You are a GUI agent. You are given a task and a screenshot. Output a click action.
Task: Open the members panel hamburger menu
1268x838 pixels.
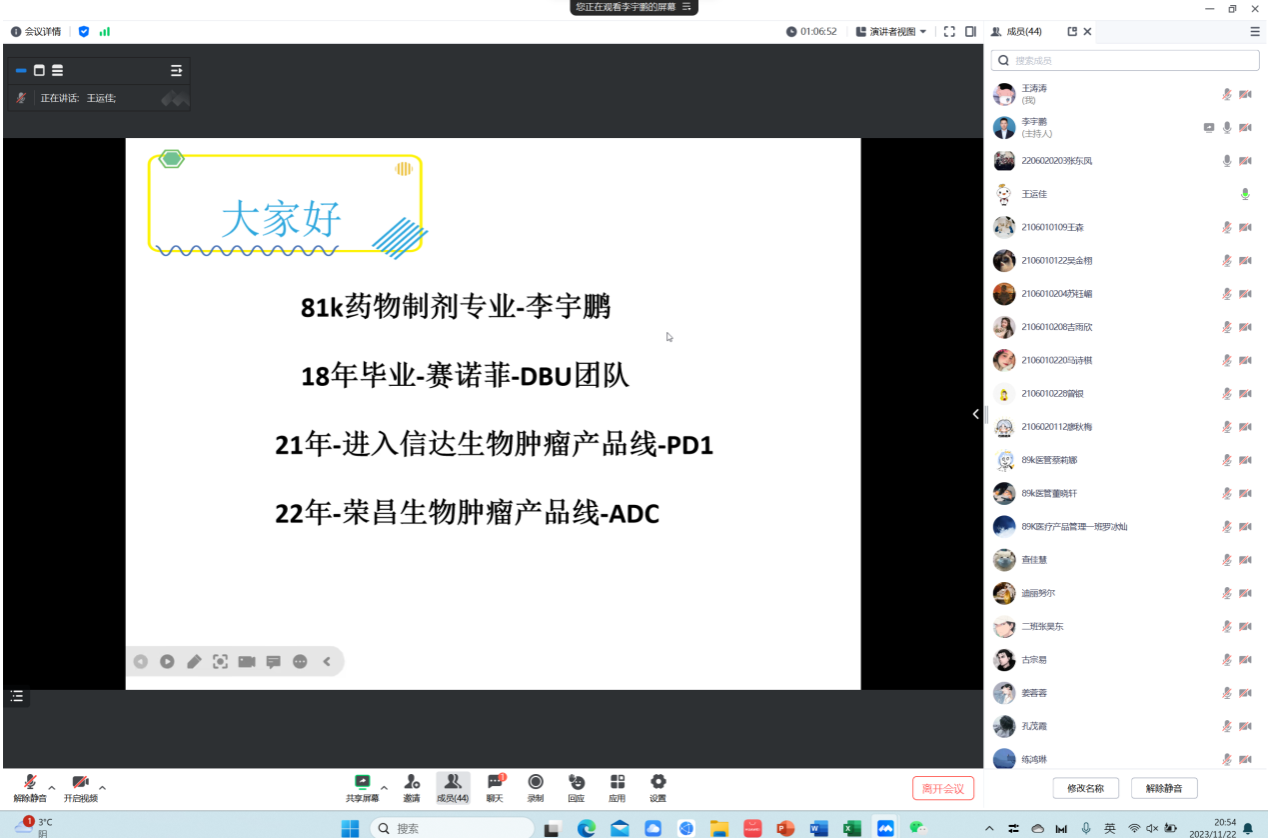pos(1254,32)
